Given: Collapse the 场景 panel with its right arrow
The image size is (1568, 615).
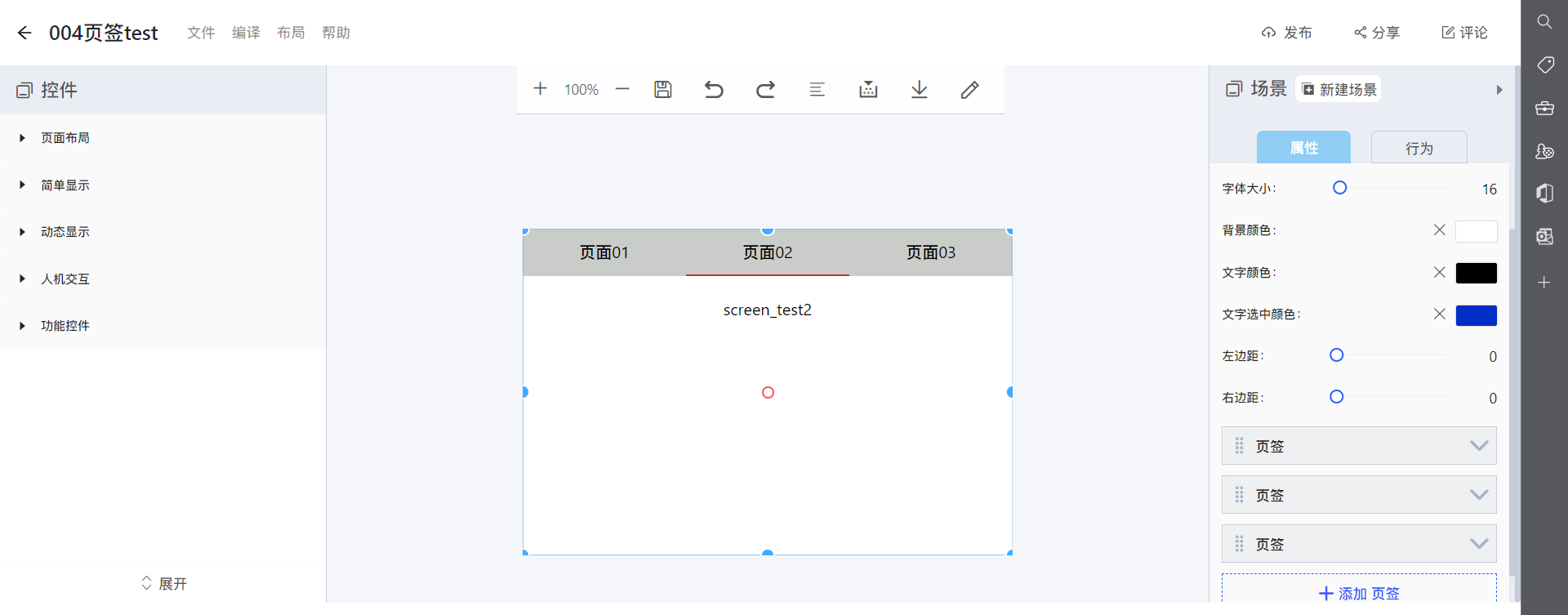Looking at the screenshot, I should click(x=1499, y=90).
